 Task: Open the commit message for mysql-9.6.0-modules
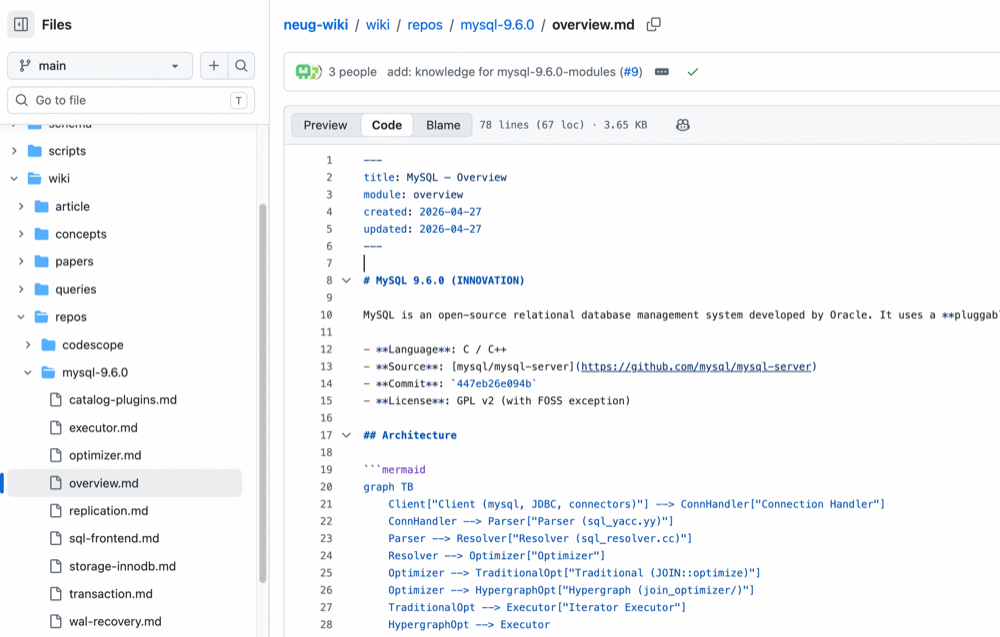click(501, 72)
